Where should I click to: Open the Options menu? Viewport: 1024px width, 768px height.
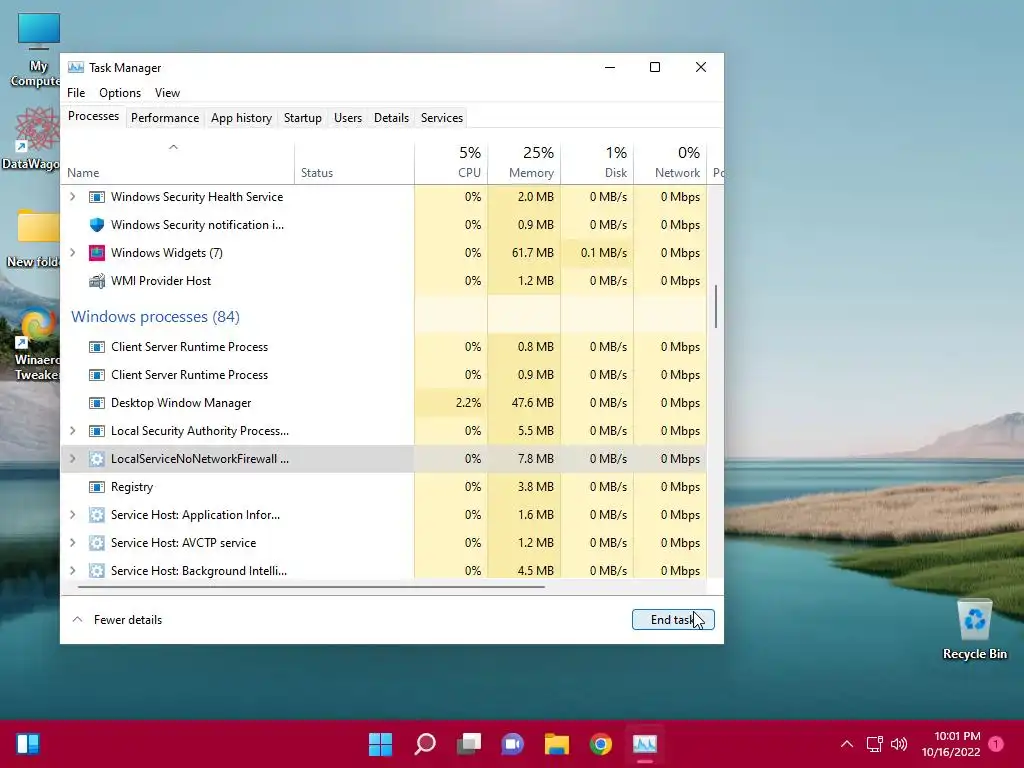120,93
